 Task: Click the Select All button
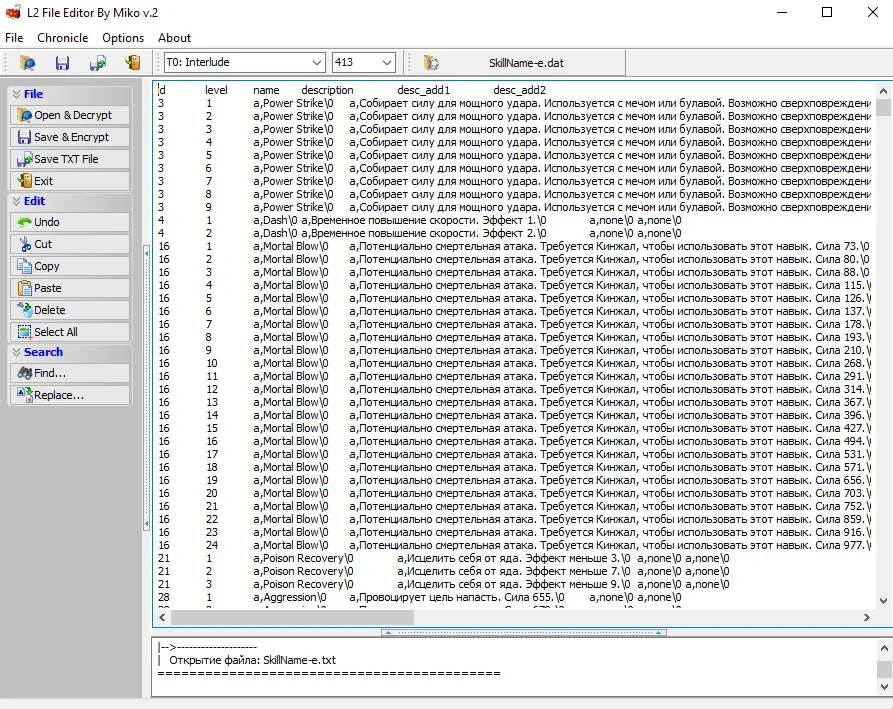click(x=70, y=332)
